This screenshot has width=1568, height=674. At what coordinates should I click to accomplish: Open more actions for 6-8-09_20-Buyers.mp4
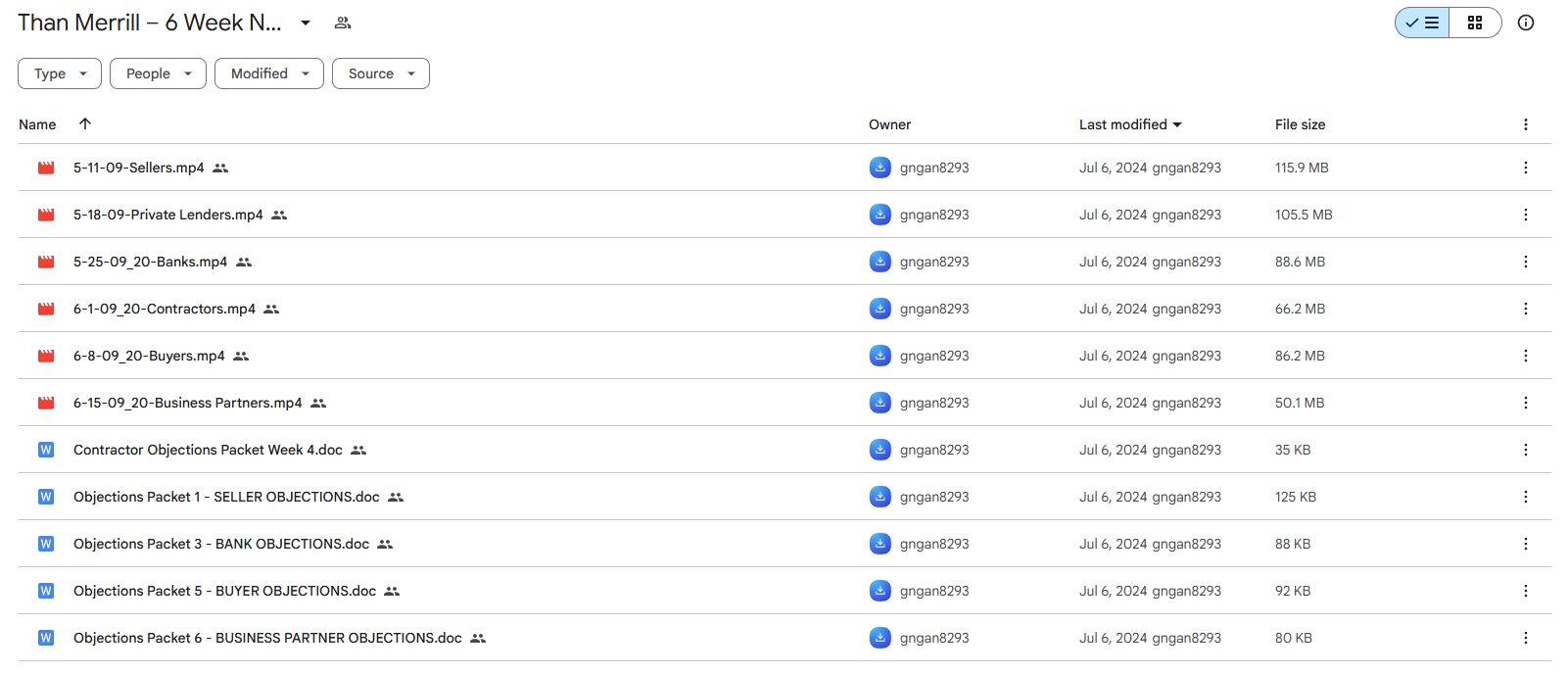pos(1525,356)
